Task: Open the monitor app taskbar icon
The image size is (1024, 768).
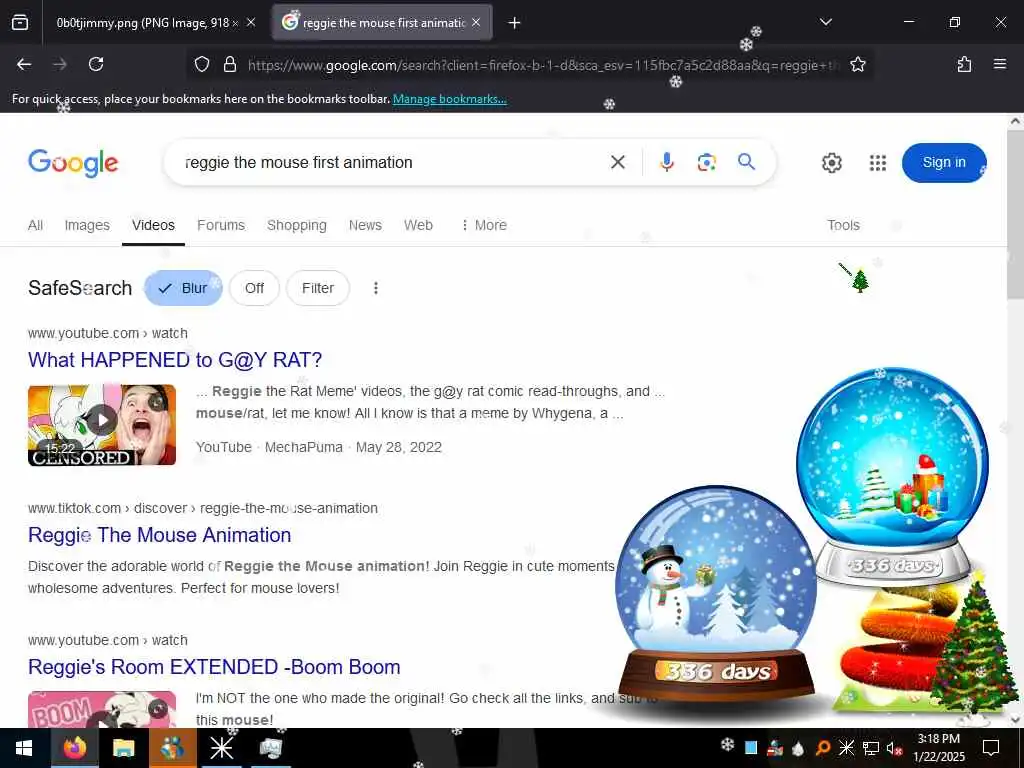Action: pos(270,748)
